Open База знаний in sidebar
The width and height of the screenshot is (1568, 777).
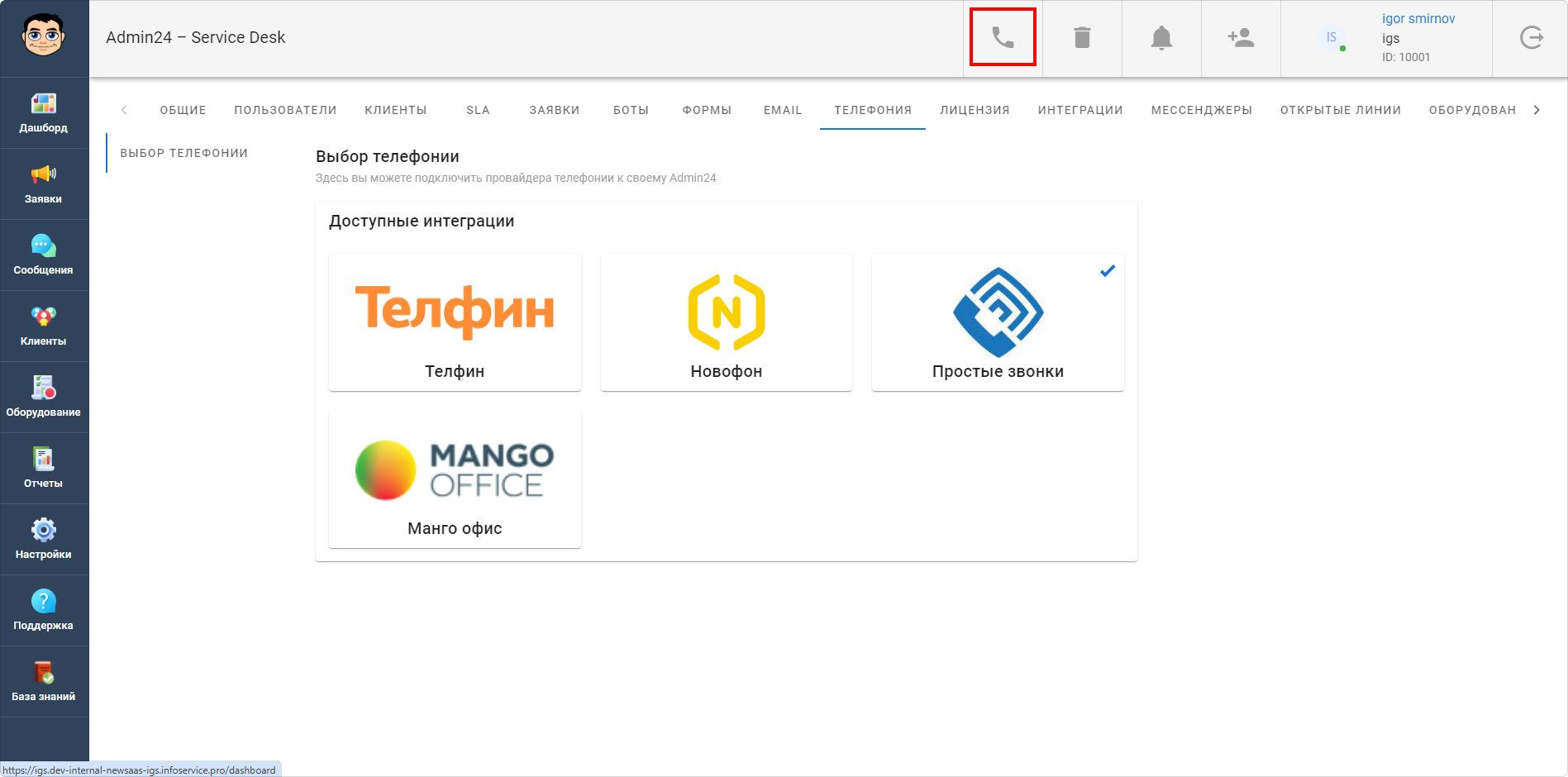point(44,682)
